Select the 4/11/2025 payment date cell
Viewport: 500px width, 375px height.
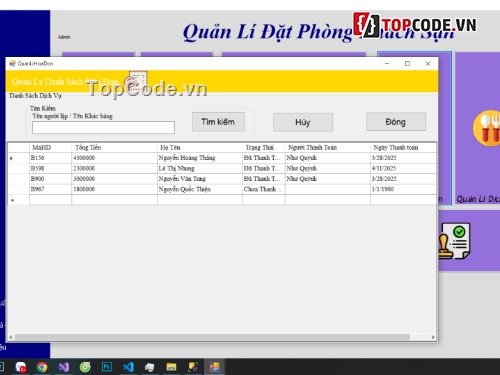pos(403,168)
